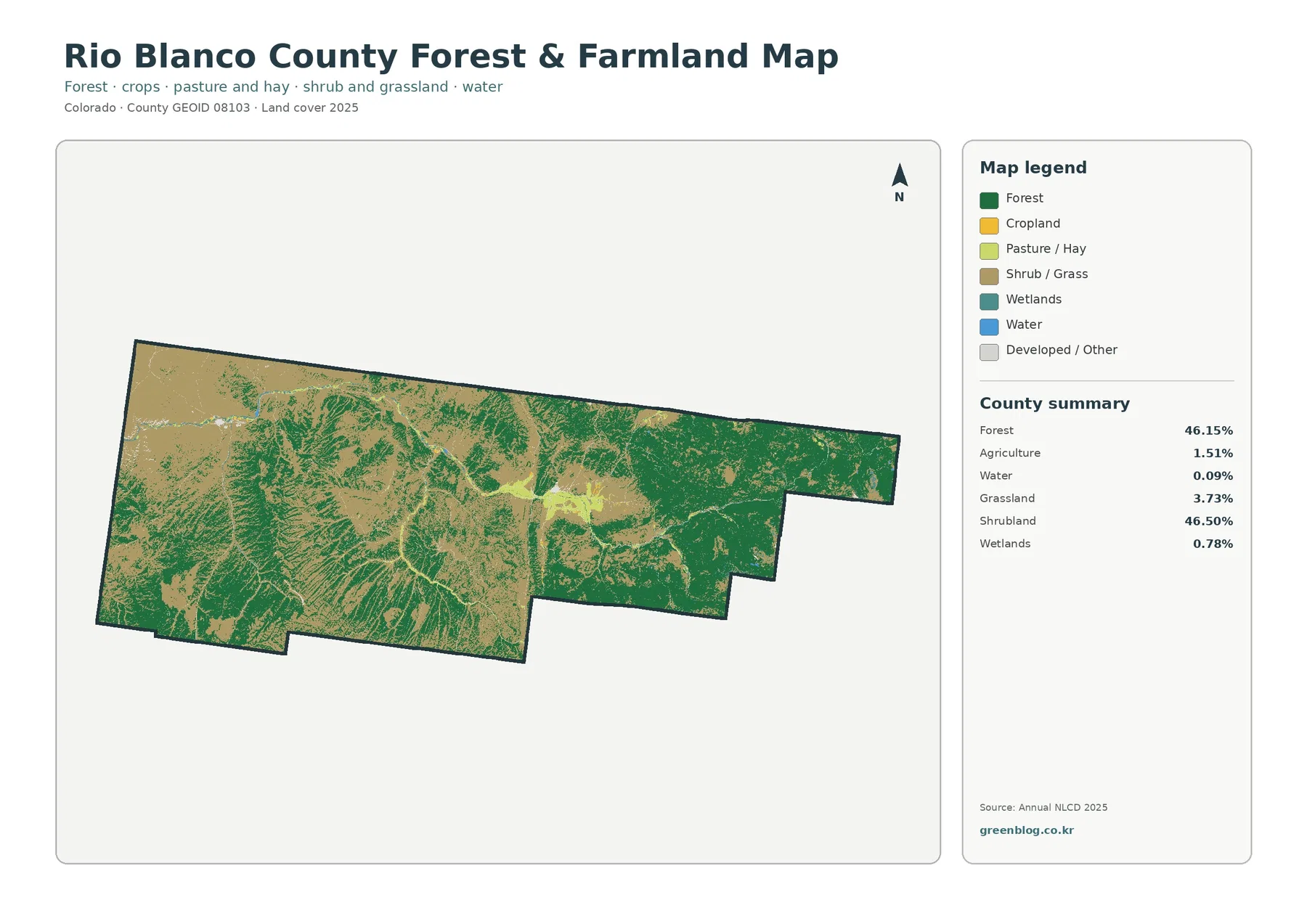Click the subtitle listing forest, crops, pasture
This screenshot has height=924, width=1307.
pyautogui.click(x=283, y=87)
